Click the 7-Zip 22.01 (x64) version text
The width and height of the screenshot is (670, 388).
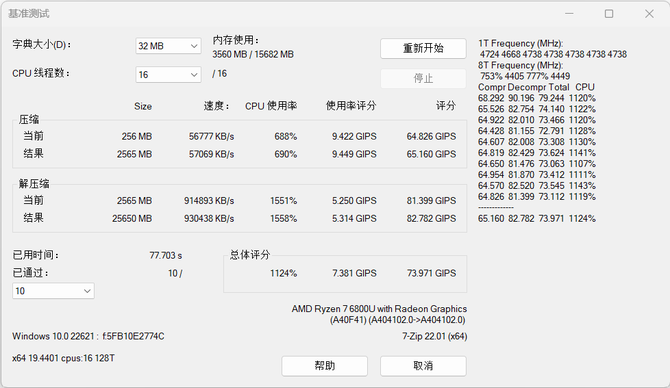pyautogui.click(x=434, y=336)
